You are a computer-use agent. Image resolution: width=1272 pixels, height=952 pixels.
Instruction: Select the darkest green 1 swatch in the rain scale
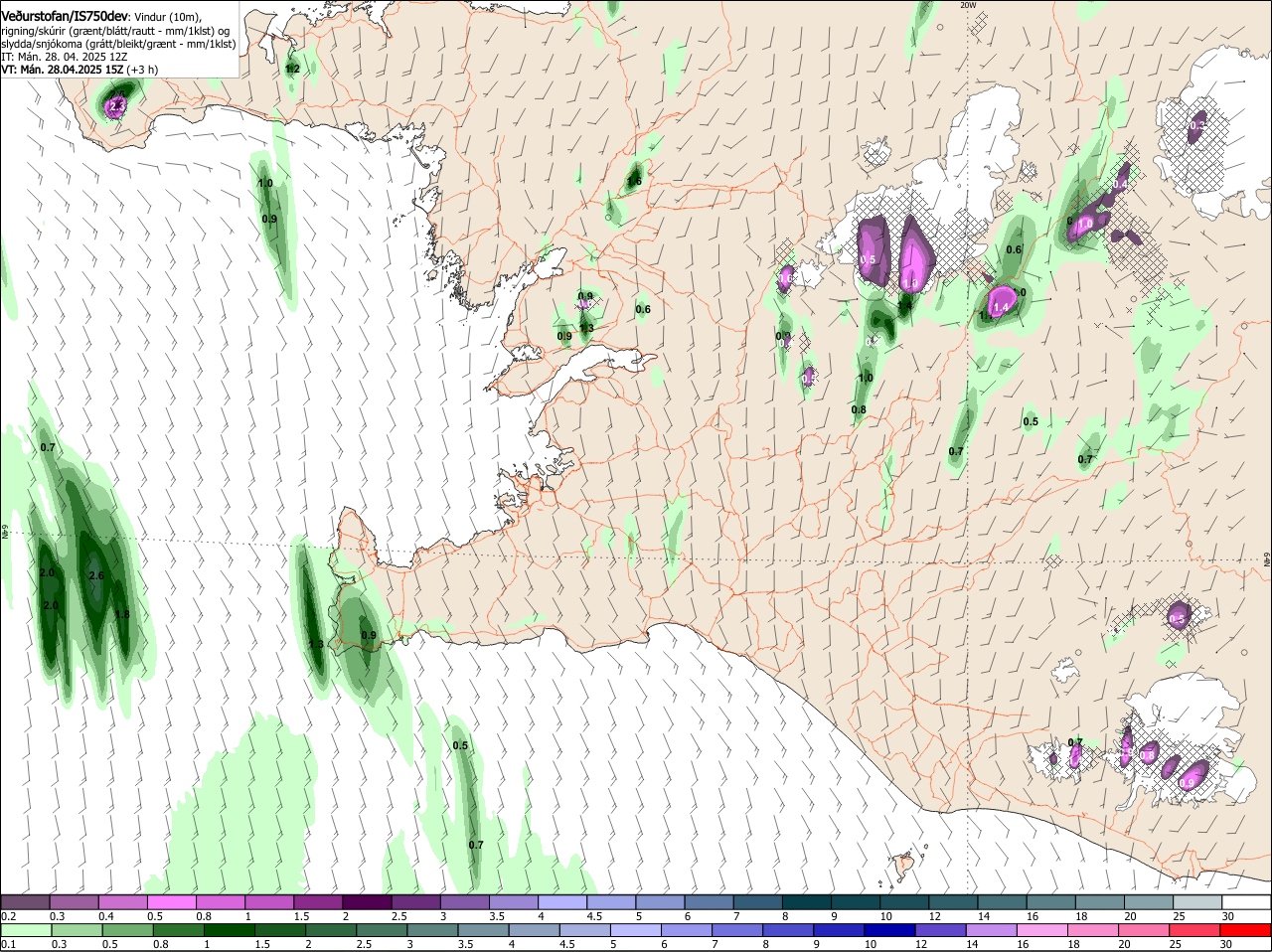tap(229, 930)
